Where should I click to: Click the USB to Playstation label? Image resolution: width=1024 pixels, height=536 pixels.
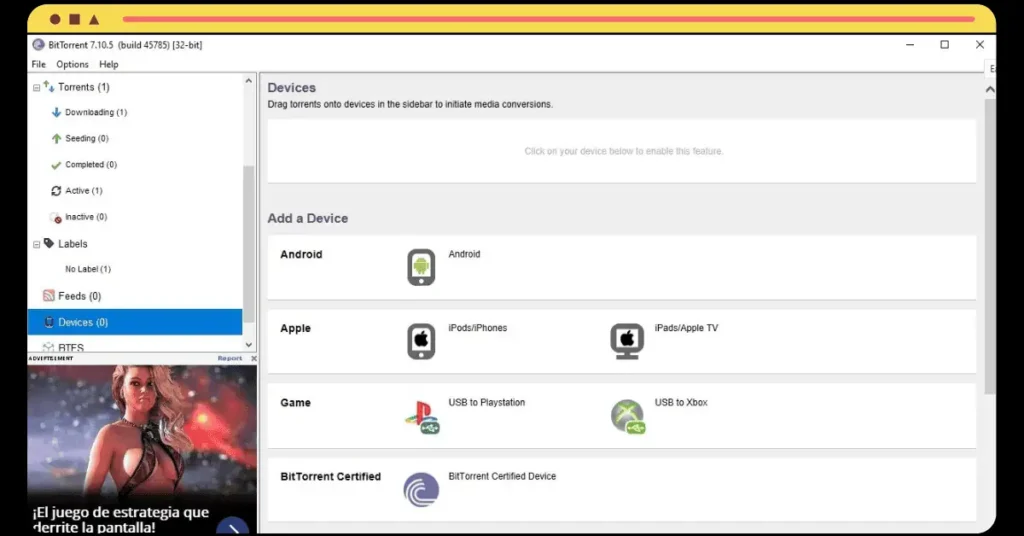click(487, 402)
